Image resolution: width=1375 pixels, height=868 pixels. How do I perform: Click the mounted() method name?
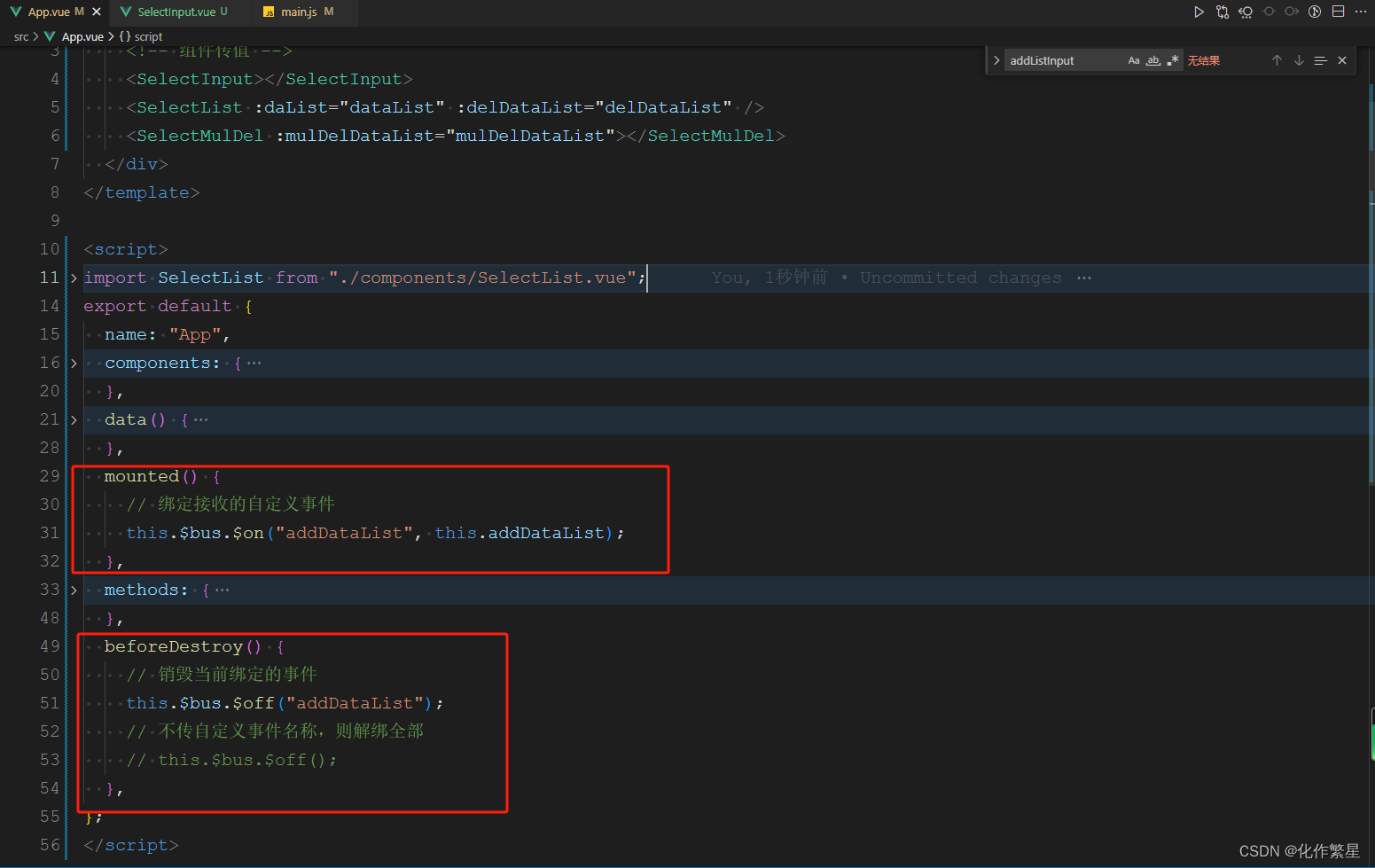[x=151, y=476]
